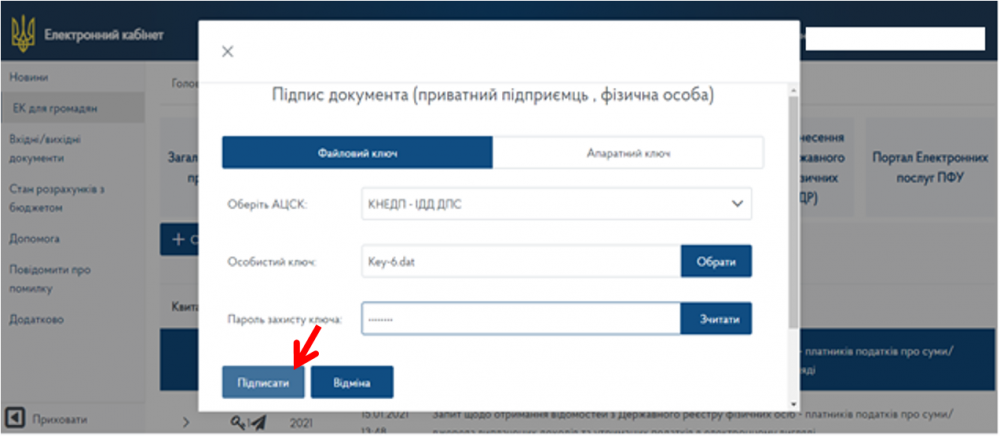Click the key and send icon in table row

click(x=248, y=421)
